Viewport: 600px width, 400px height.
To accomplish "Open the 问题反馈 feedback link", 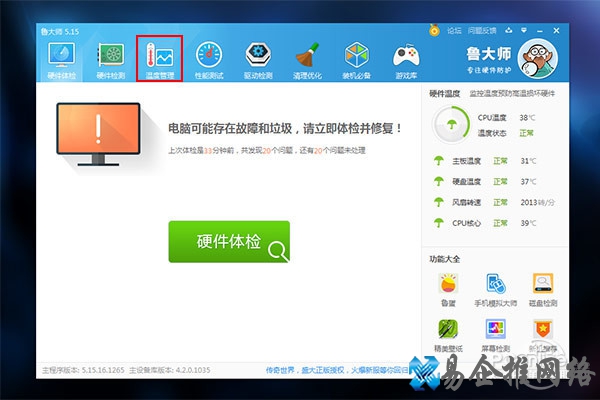I will [483, 31].
